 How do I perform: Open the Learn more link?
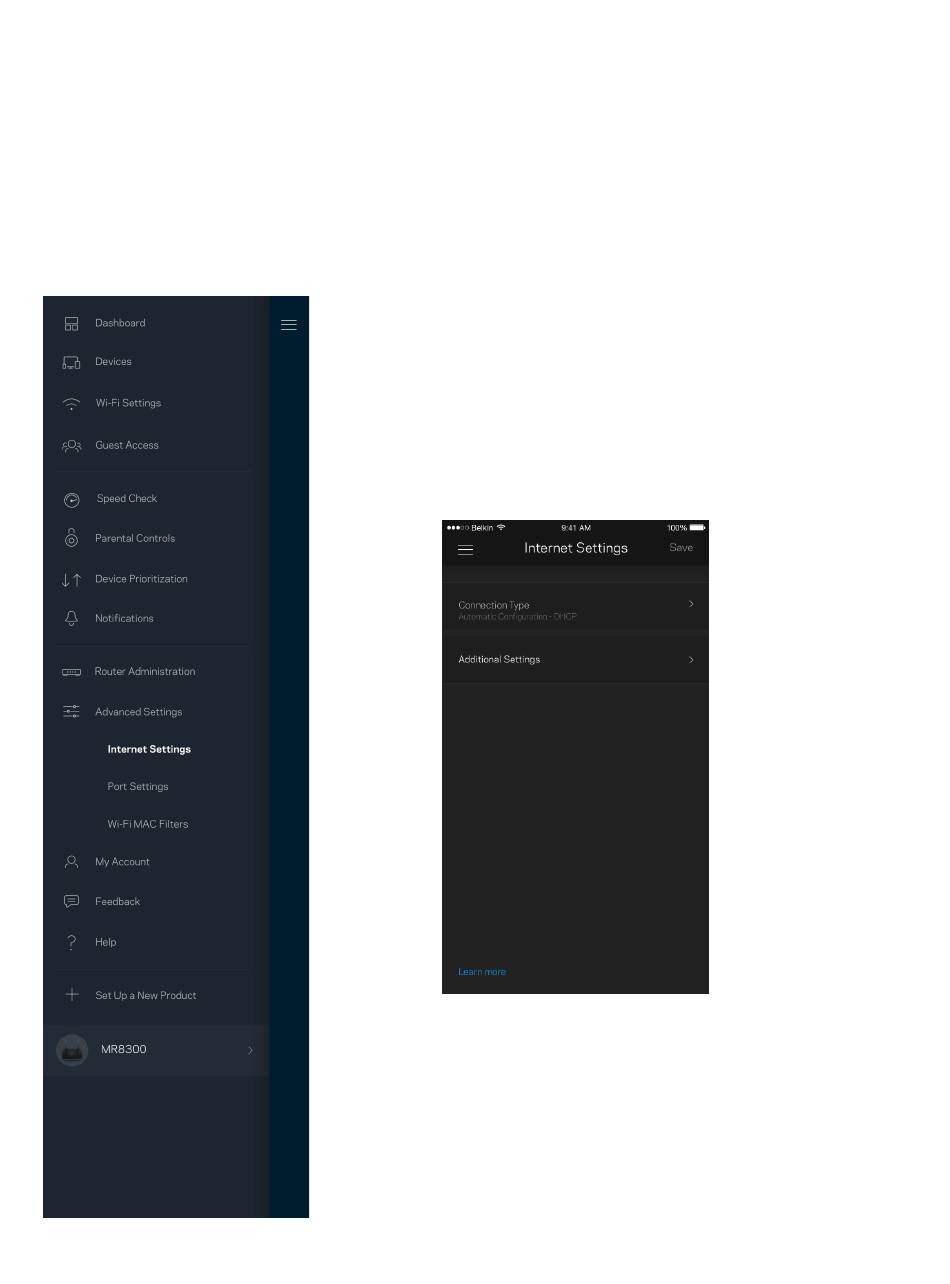coord(482,972)
